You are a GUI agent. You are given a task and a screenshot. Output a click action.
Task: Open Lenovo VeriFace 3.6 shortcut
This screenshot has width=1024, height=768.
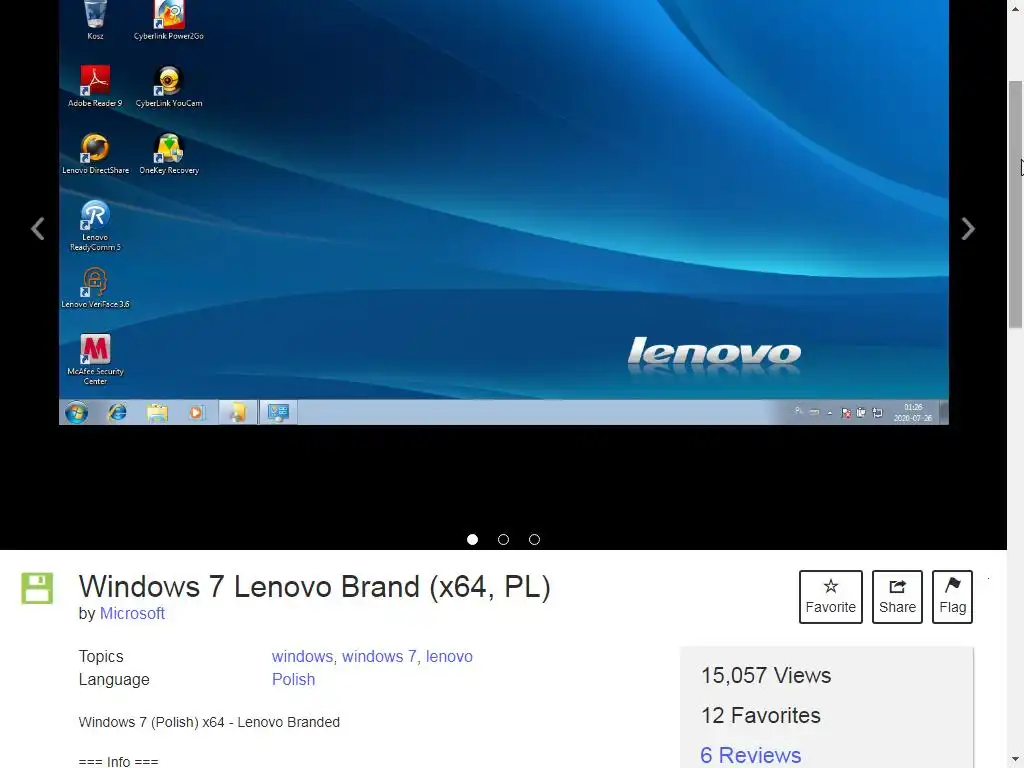pos(95,287)
